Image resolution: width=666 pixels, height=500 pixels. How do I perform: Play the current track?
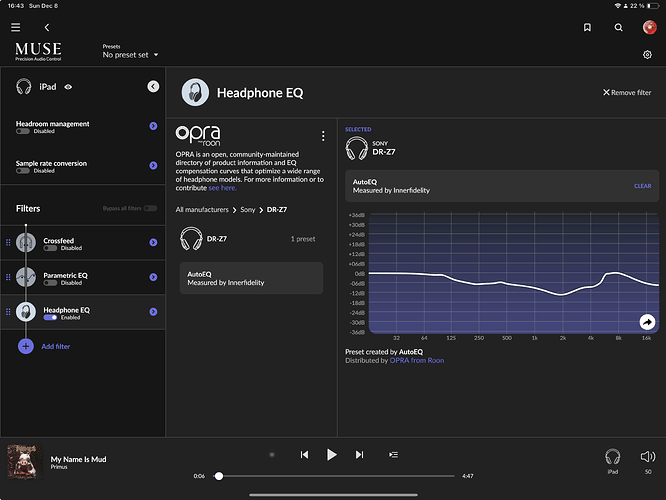(x=332, y=455)
